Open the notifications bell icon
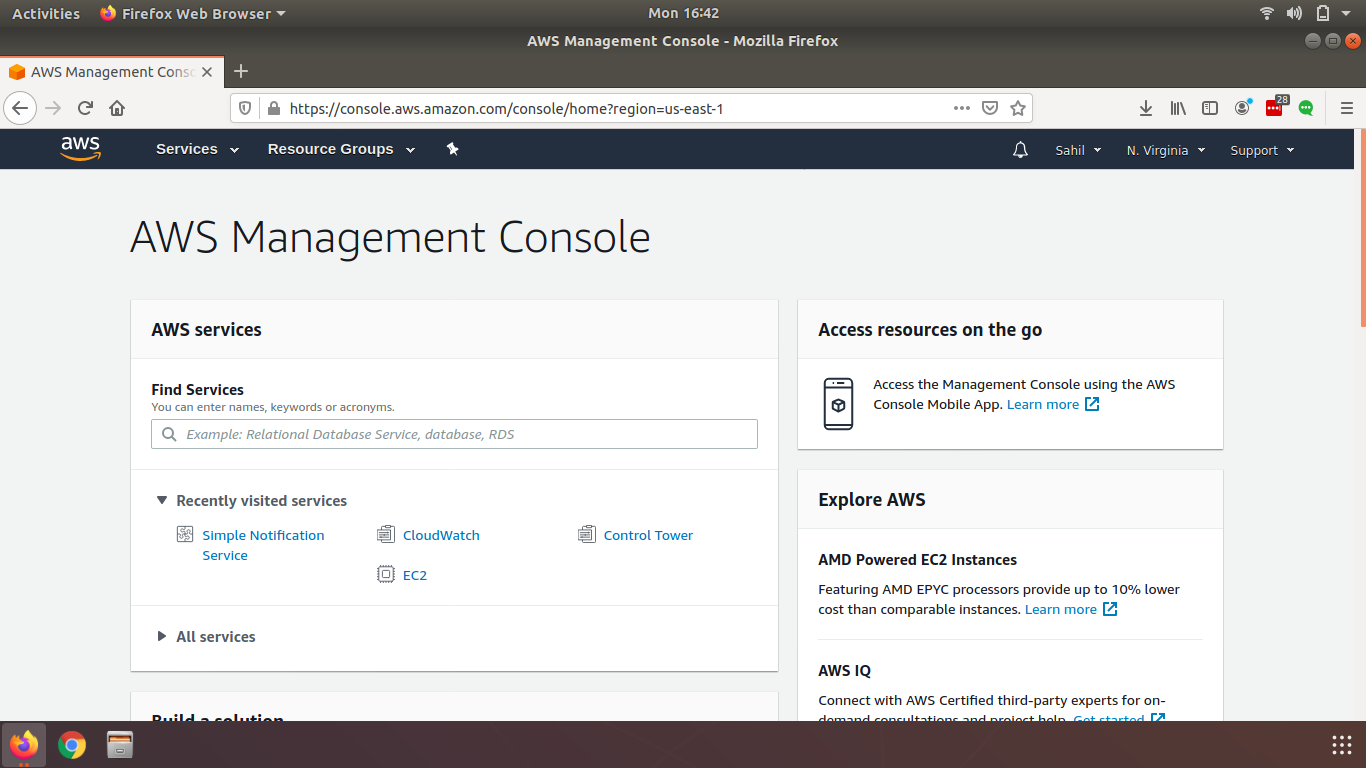Image resolution: width=1366 pixels, height=768 pixels. click(1020, 150)
